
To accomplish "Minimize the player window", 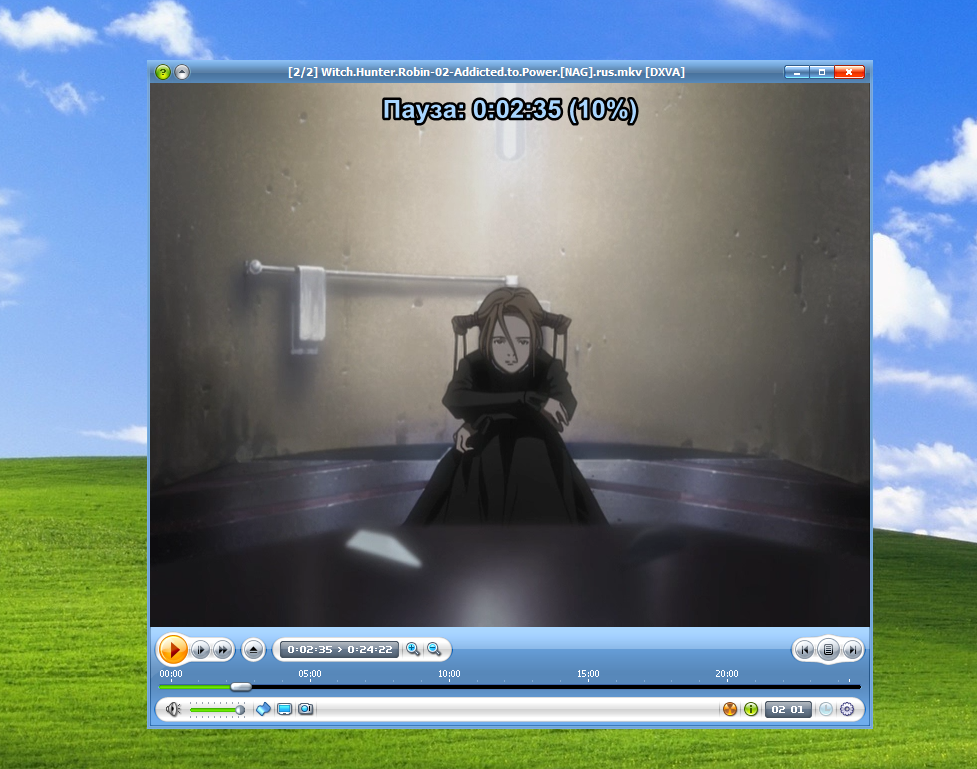I will point(797,72).
